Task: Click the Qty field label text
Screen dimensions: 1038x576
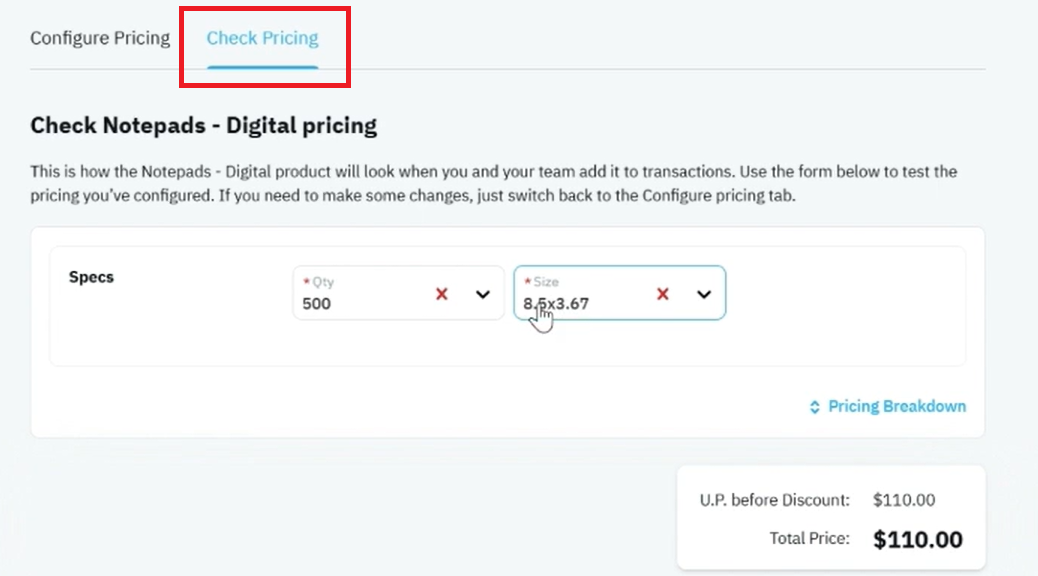Action: [x=323, y=282]
